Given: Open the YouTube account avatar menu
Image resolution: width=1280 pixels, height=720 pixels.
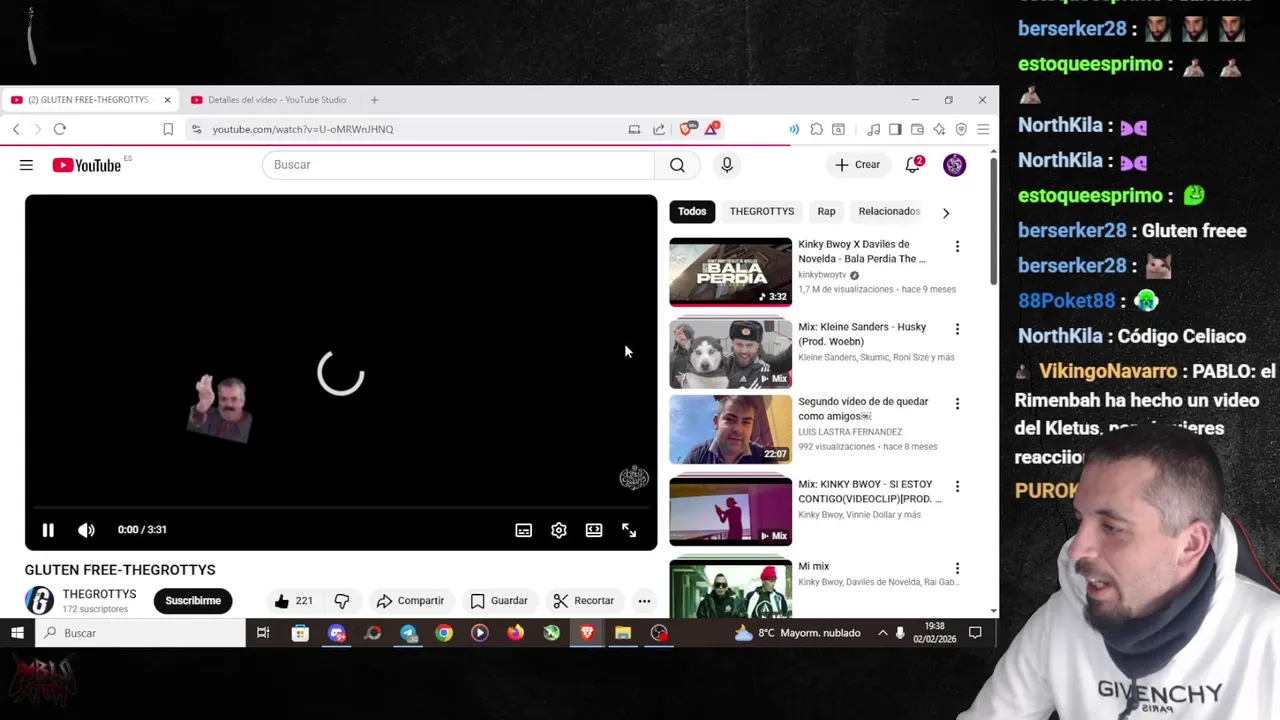Looking at the screenshot, I should (x=954, y=165).
